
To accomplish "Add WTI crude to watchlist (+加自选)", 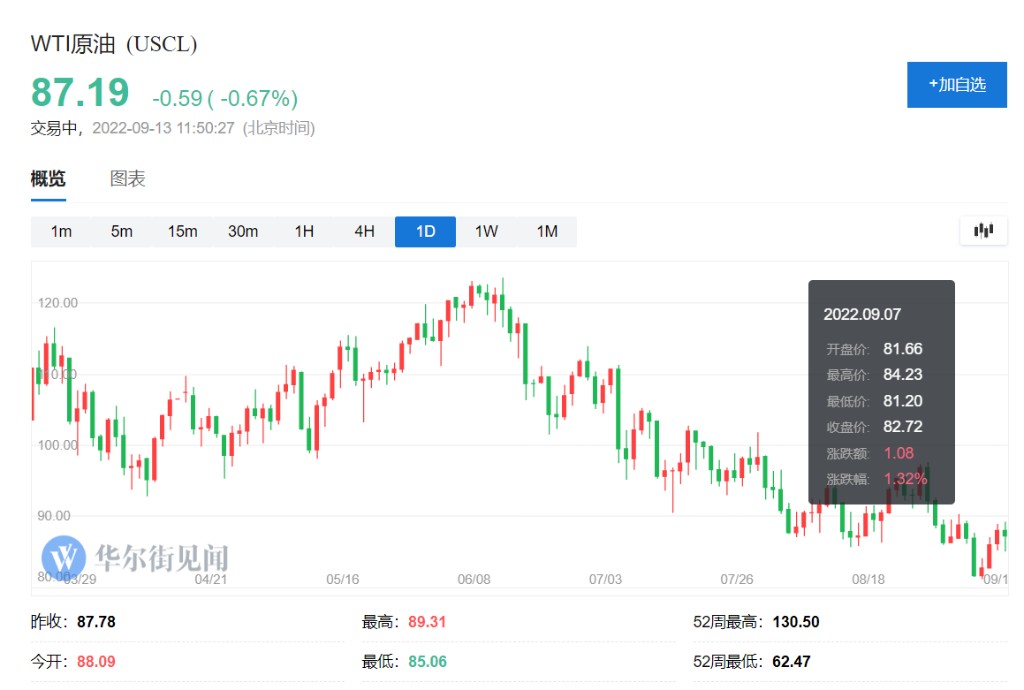I will [956, 85].
